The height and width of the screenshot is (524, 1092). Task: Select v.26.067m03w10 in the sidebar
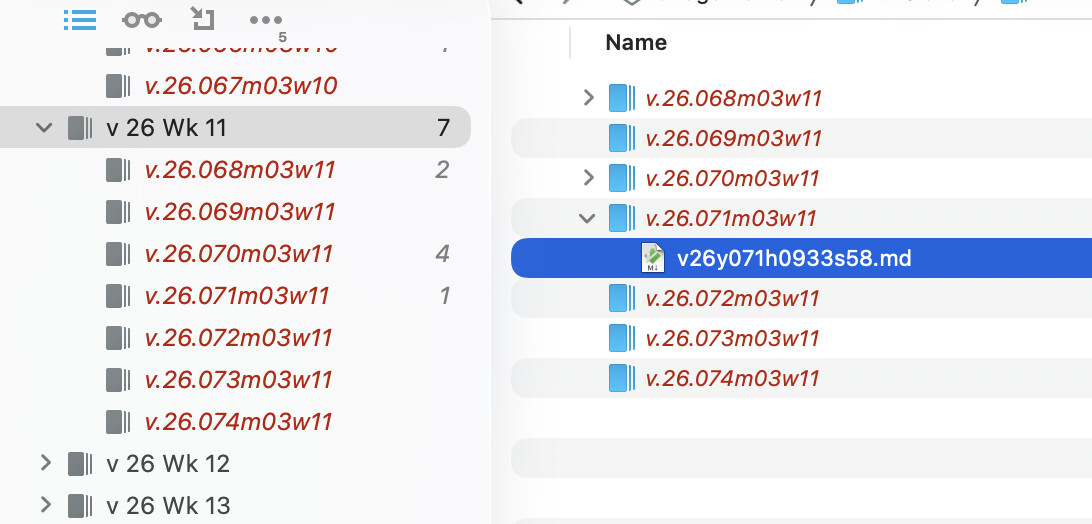(x=241, y=86)
